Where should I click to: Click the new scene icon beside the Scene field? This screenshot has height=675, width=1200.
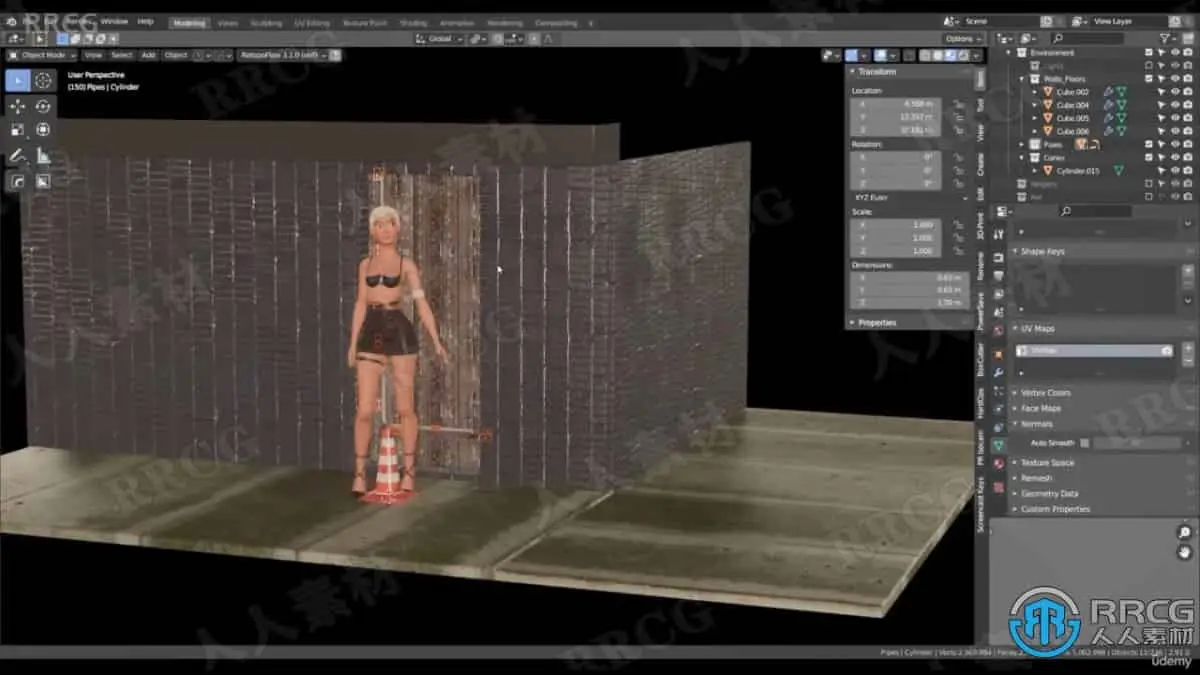[1046, 21]
